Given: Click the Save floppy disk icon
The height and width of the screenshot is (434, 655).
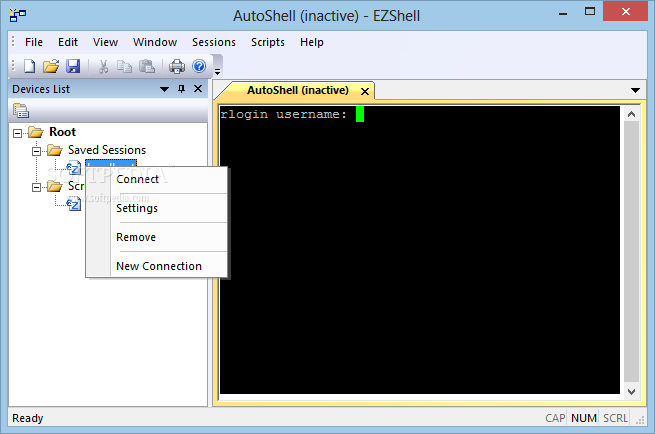Looking at the screenshot, I should point(73,66).
